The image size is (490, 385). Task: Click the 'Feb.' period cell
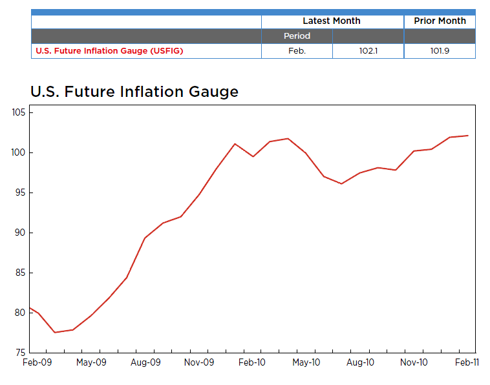pos(297,51)
